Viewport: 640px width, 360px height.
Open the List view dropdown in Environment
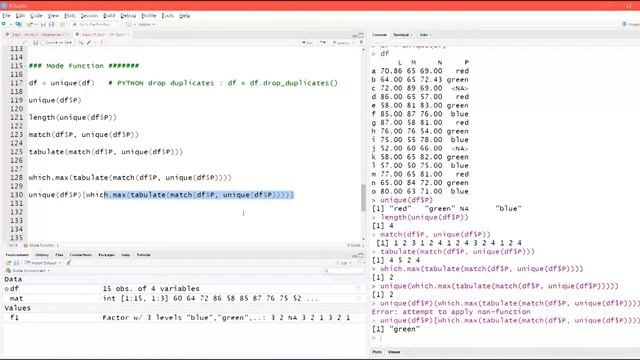344,263
